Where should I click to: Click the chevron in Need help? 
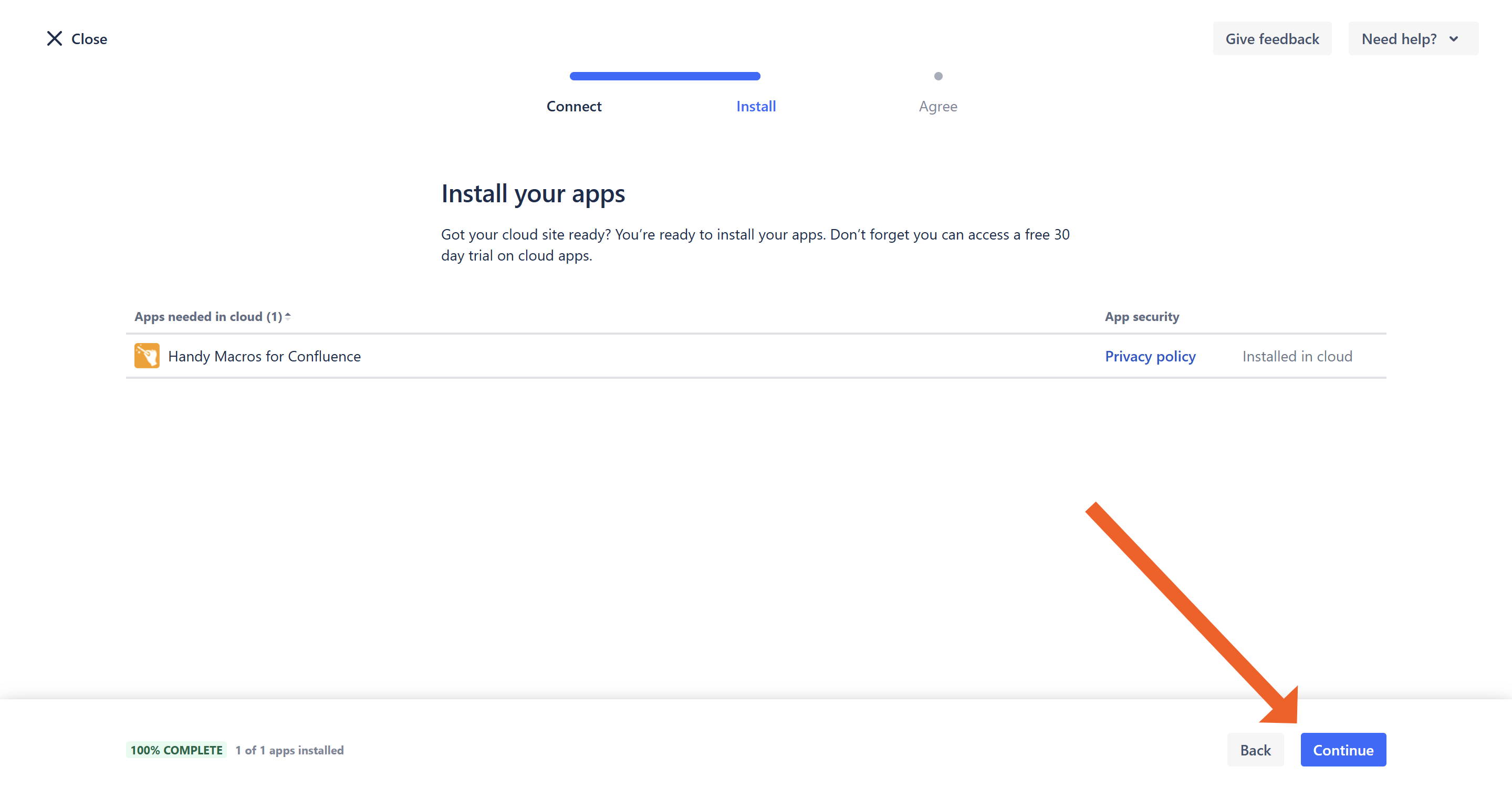[x=1453, y=39]
